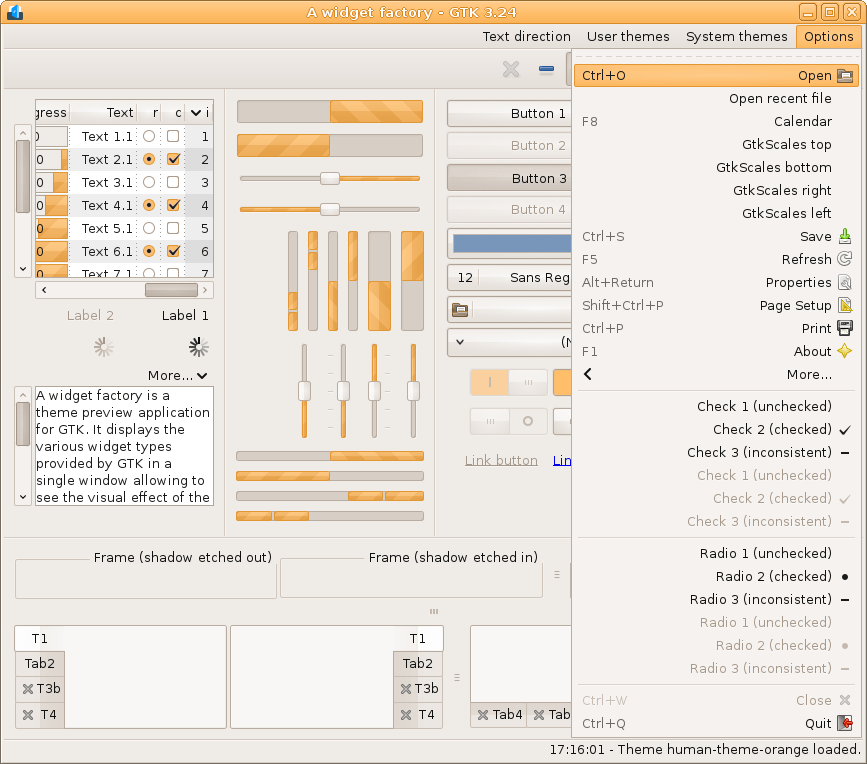Click the Text column header
This screenshot has height=764, width=867.
(x=103, y=113)
